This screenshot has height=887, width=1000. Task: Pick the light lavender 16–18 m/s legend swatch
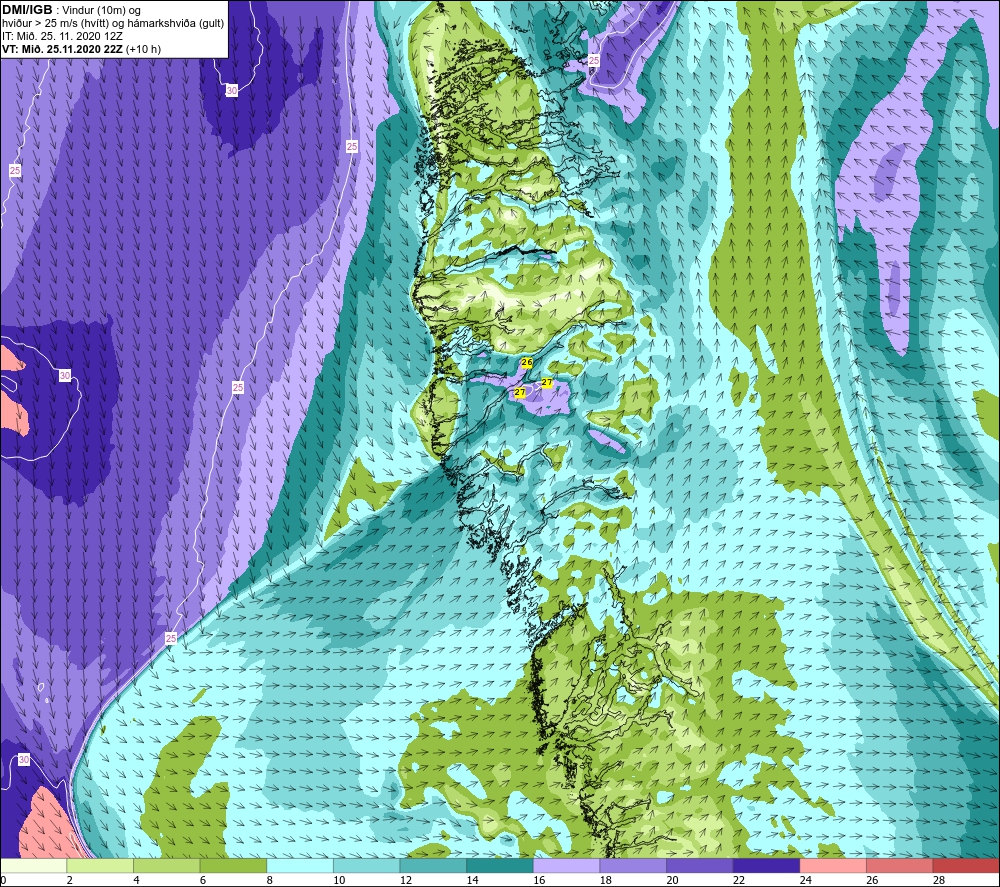coord(566,865)
